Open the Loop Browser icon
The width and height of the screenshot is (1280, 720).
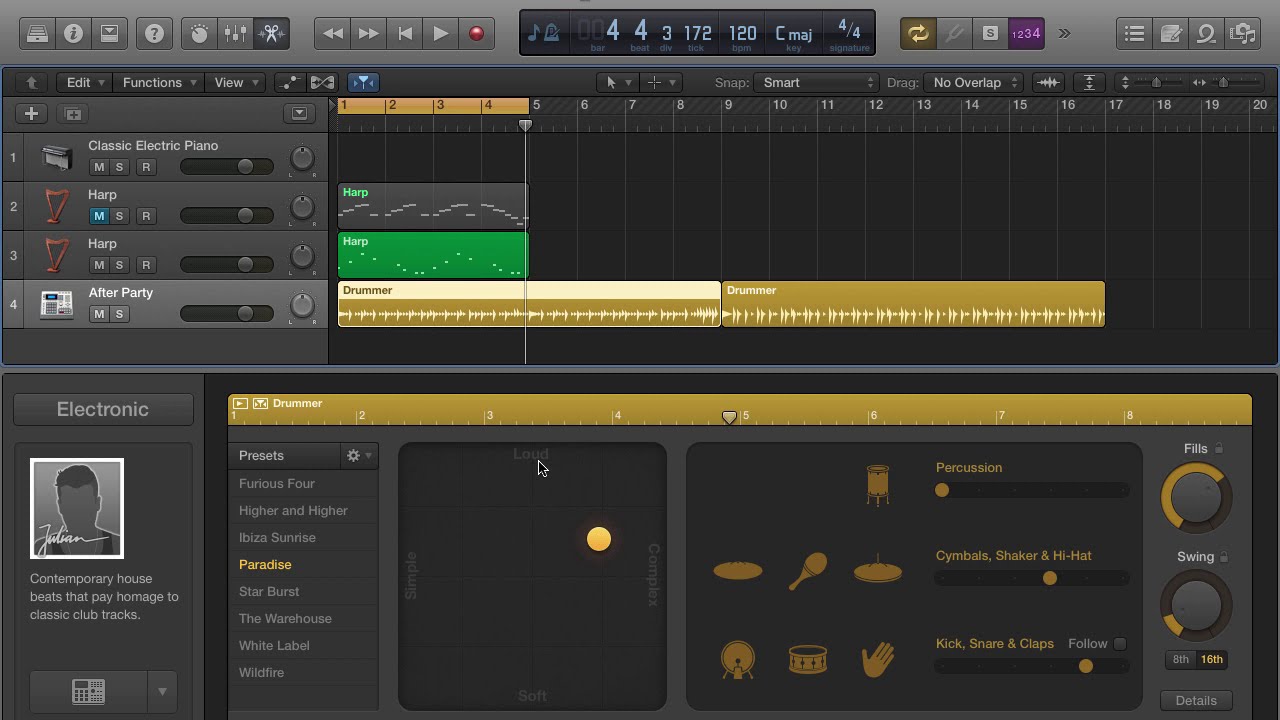tap(1206, 33)
